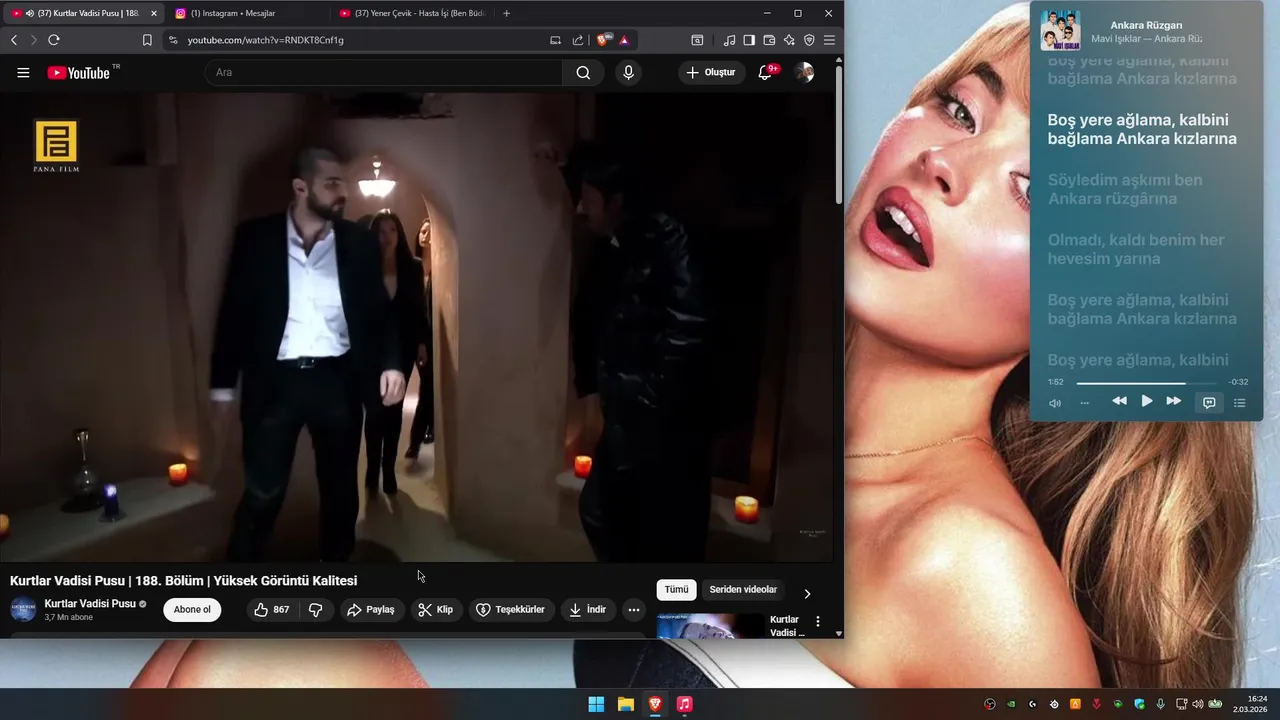Select the Seriden videolar filter chip
The image size is (1280, 720).
[743, 590]
